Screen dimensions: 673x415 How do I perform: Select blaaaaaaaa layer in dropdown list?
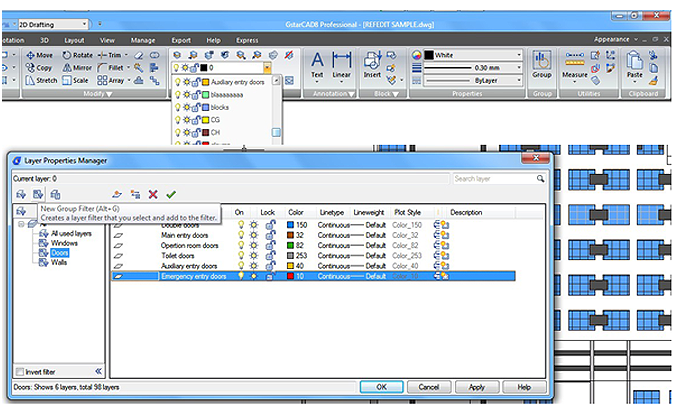[227, 94]
